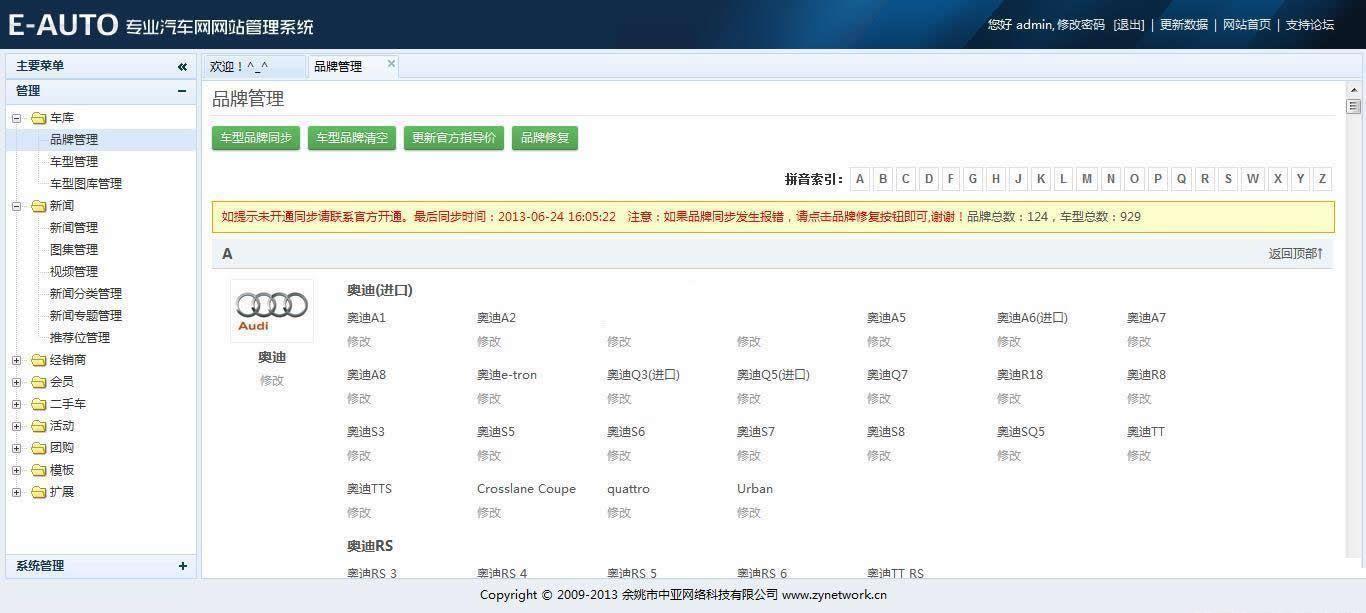Screen dimensions: 1366x613
Task: Open 视频管理 in the sidebar tree
Action: [74, 272]
